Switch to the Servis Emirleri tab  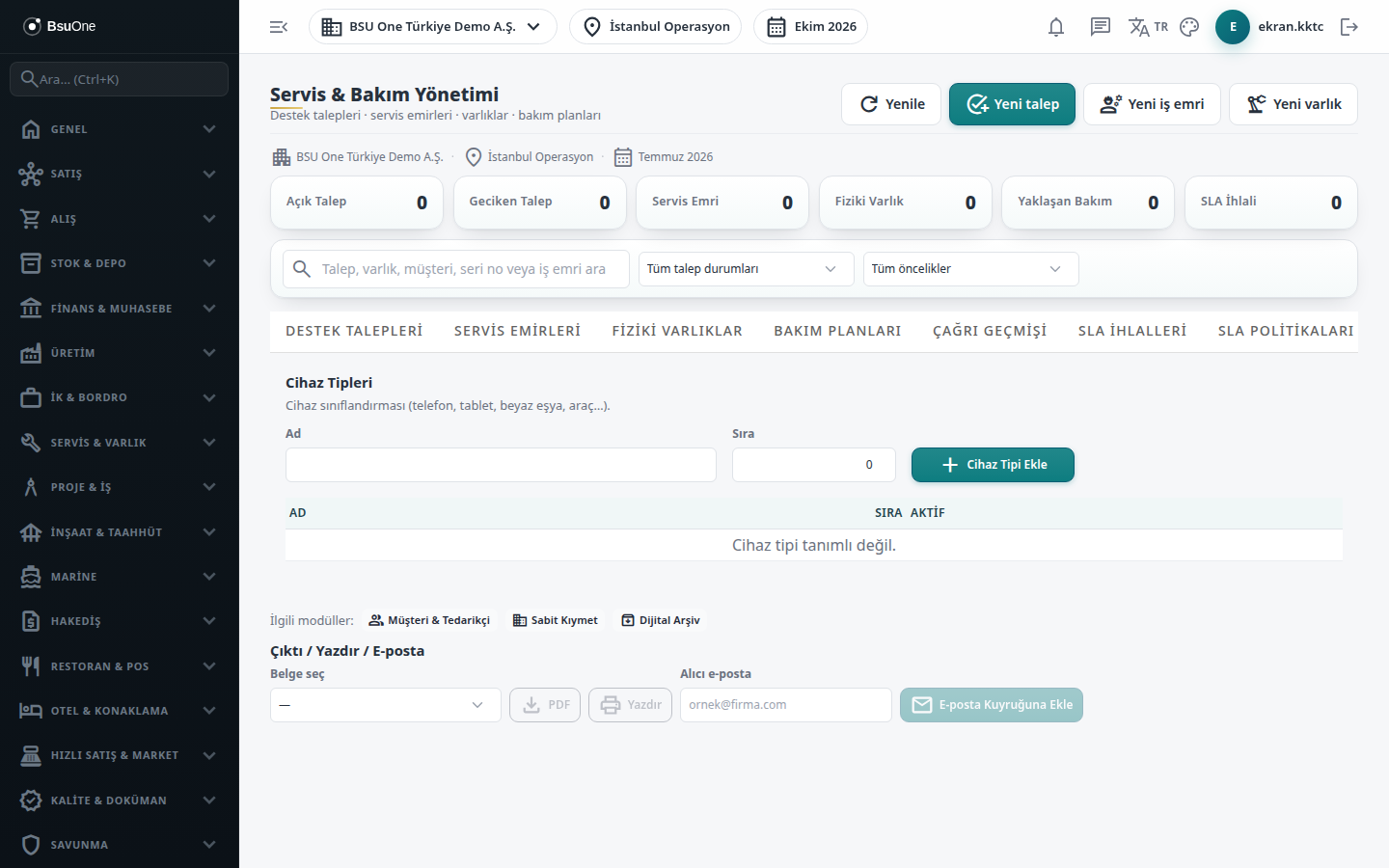pos(517,331)
